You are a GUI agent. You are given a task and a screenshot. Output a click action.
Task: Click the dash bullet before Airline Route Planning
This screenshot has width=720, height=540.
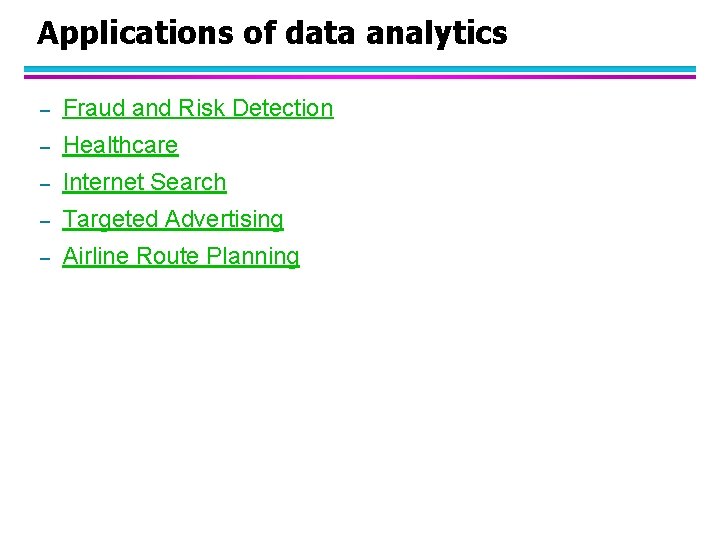click(x=44, y=258)
